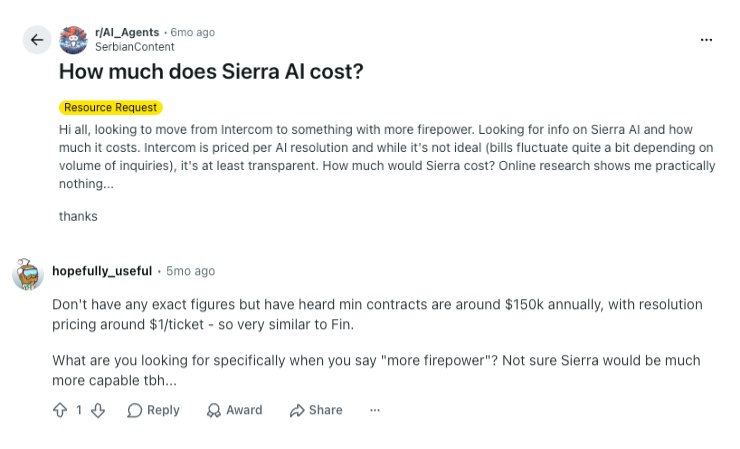Visit the r/AI_Agents subreddit link

point(127,32)
